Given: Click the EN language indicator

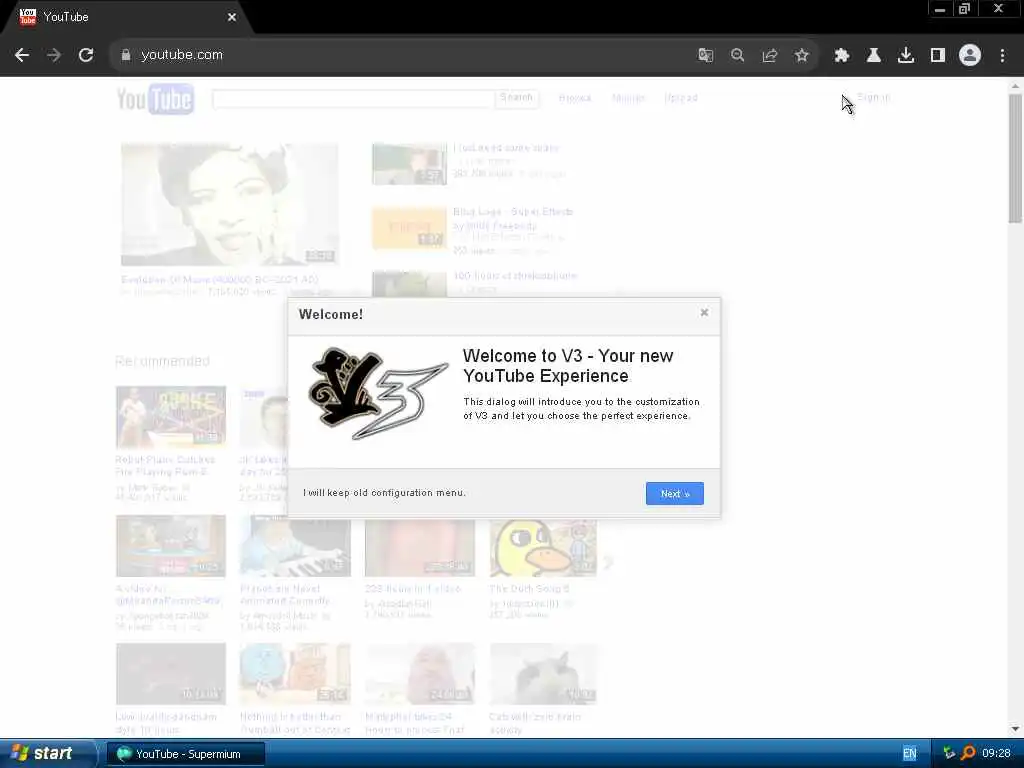Looking at the screenshot, I should [910, 754].
